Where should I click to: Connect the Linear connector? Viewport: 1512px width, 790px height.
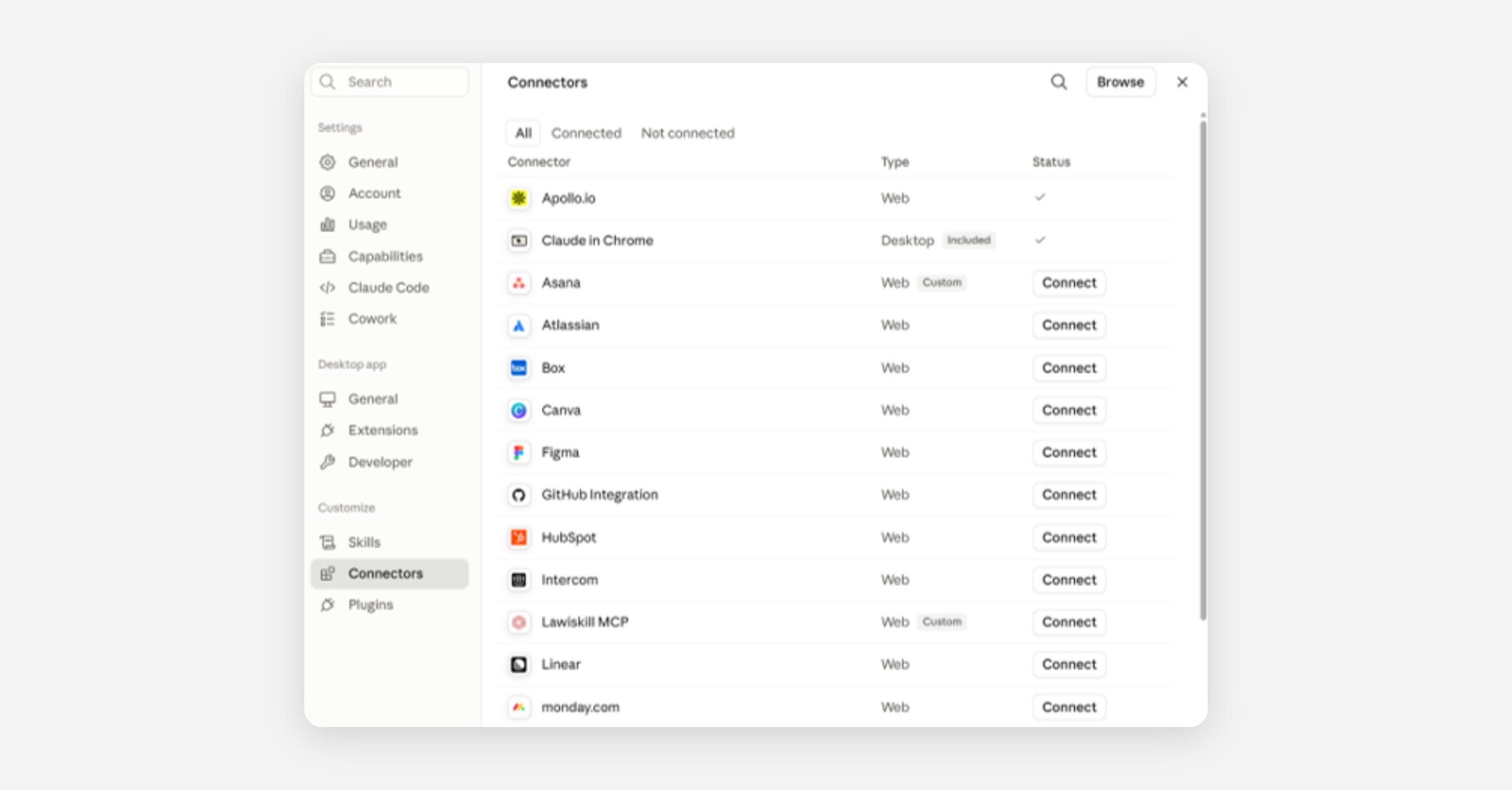pos(1069,665)
